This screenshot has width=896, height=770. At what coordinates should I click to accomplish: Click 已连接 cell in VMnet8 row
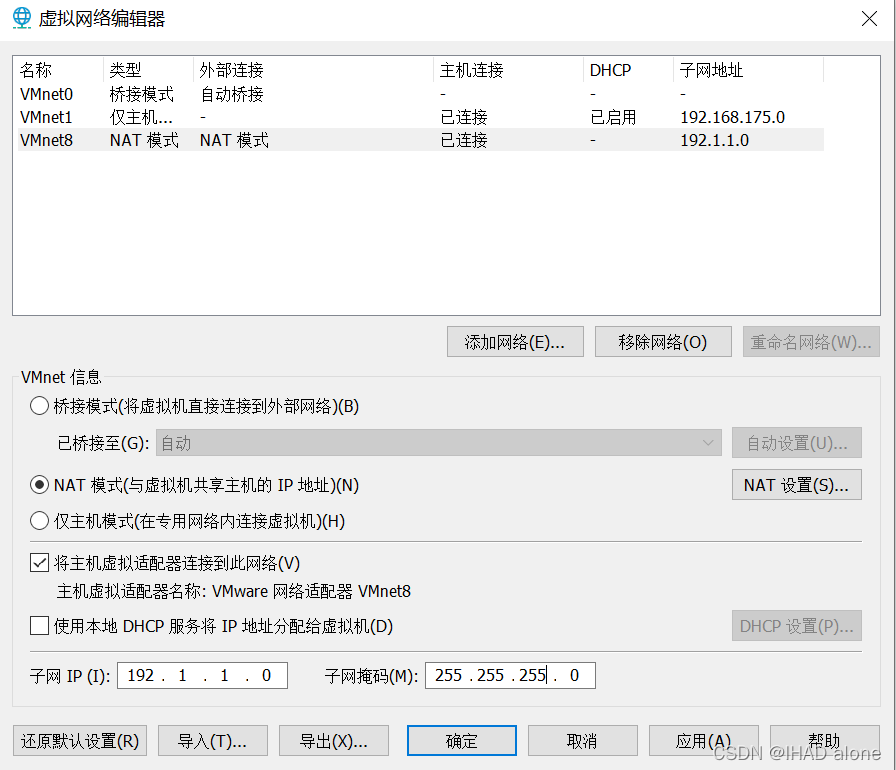pos(464,140)
